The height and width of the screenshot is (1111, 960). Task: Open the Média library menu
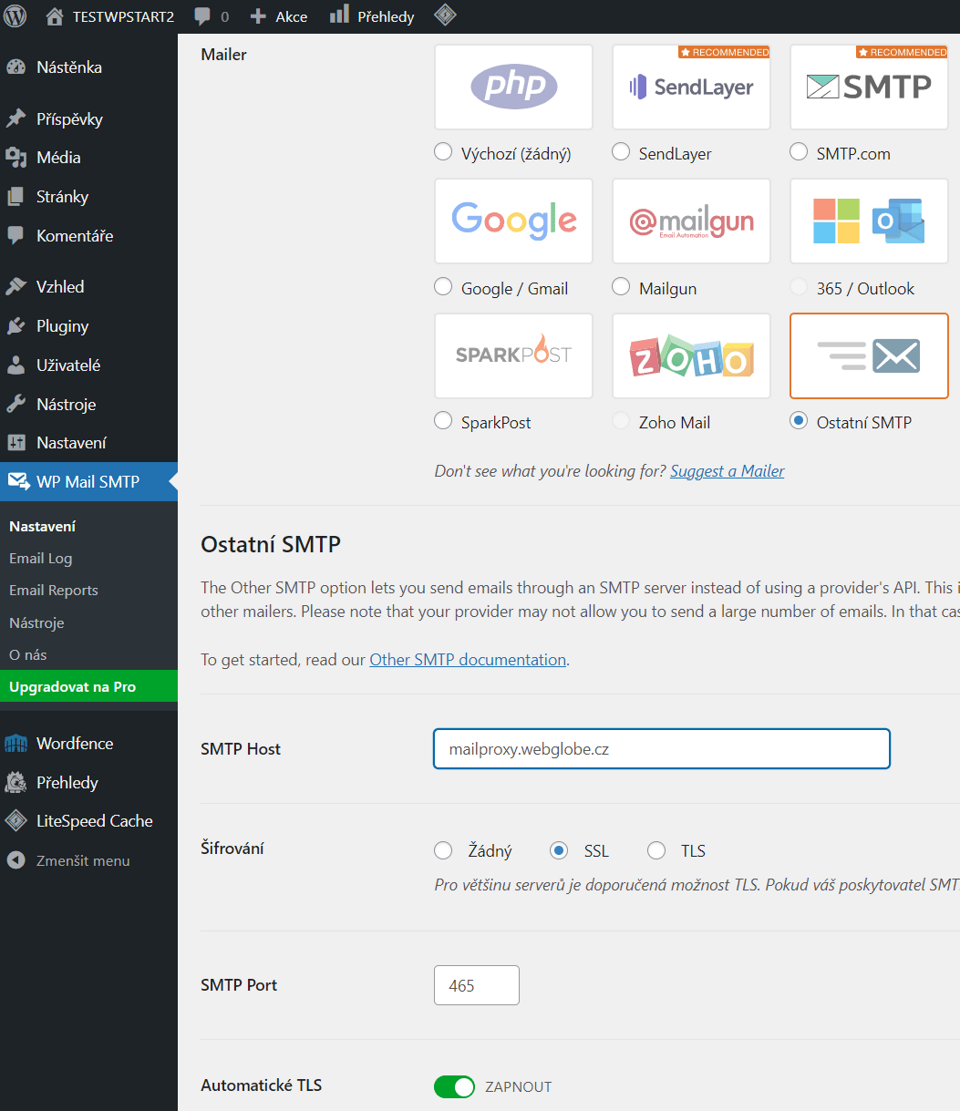pyautogui.click(x=89, y=157)
